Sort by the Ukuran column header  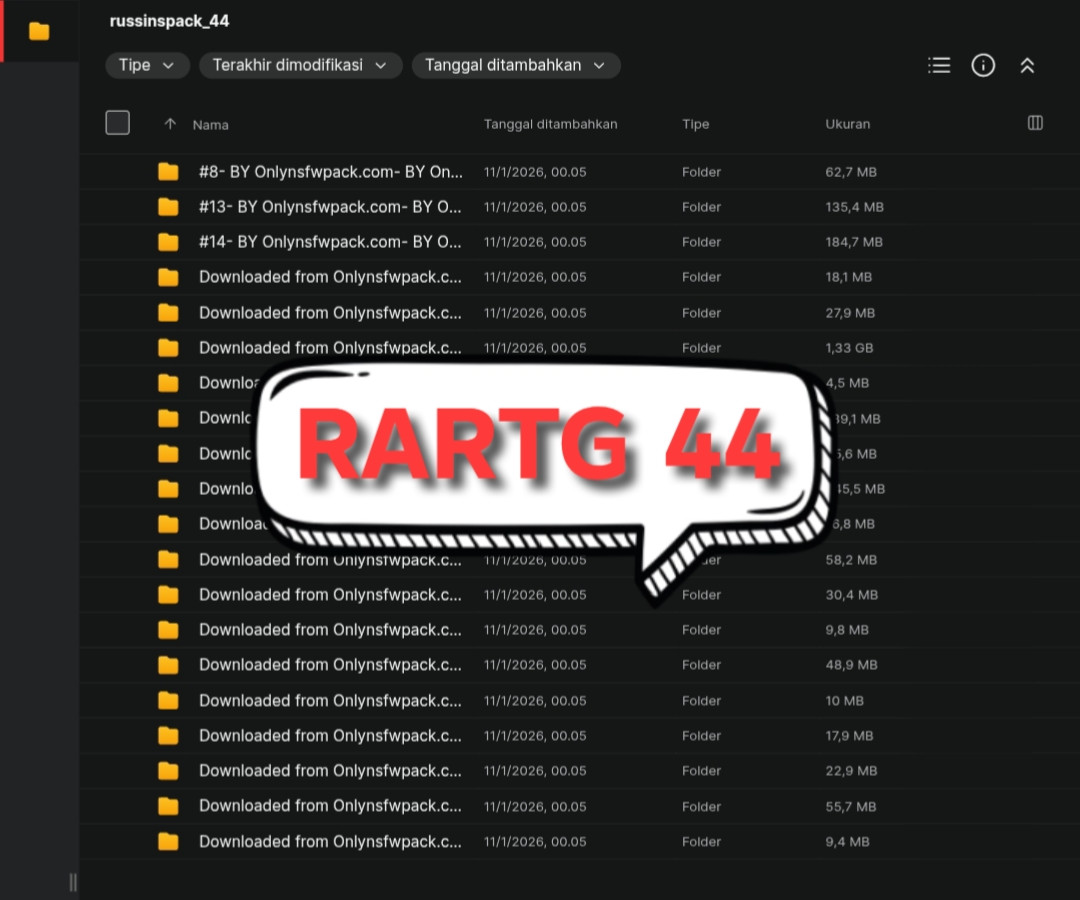[847, 124]
